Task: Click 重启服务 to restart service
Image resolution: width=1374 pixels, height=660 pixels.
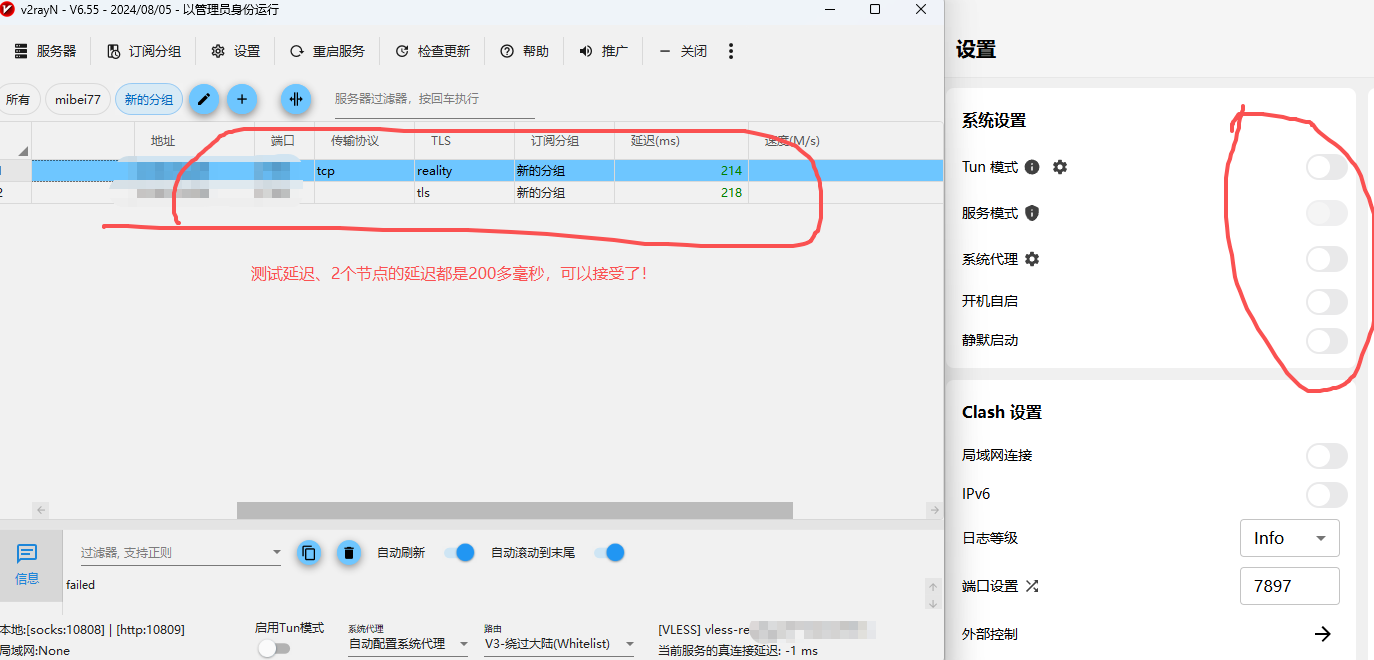Action: coord(328,51)
